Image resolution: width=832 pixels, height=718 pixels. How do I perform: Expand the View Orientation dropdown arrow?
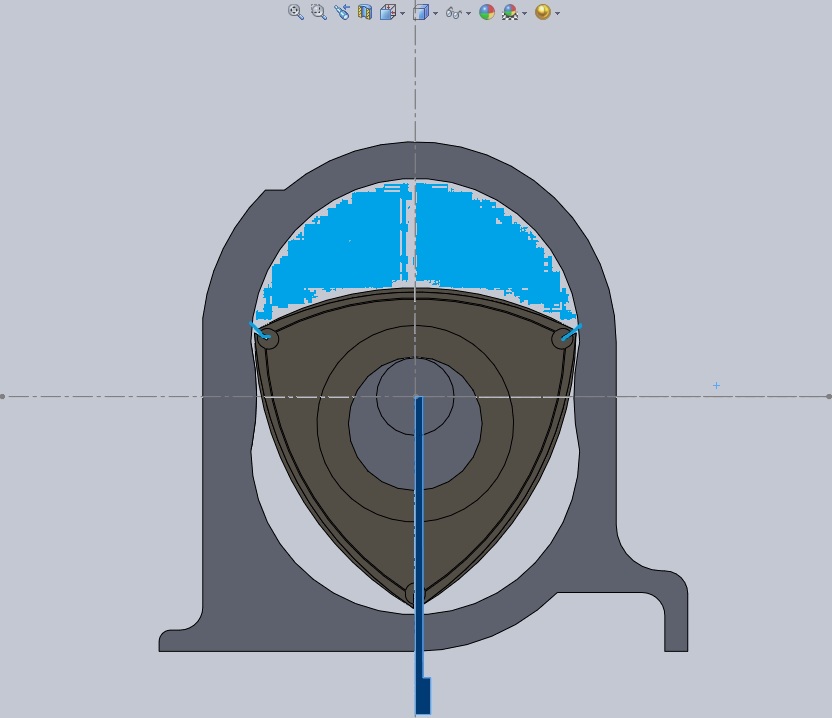(x=402, y=13)
